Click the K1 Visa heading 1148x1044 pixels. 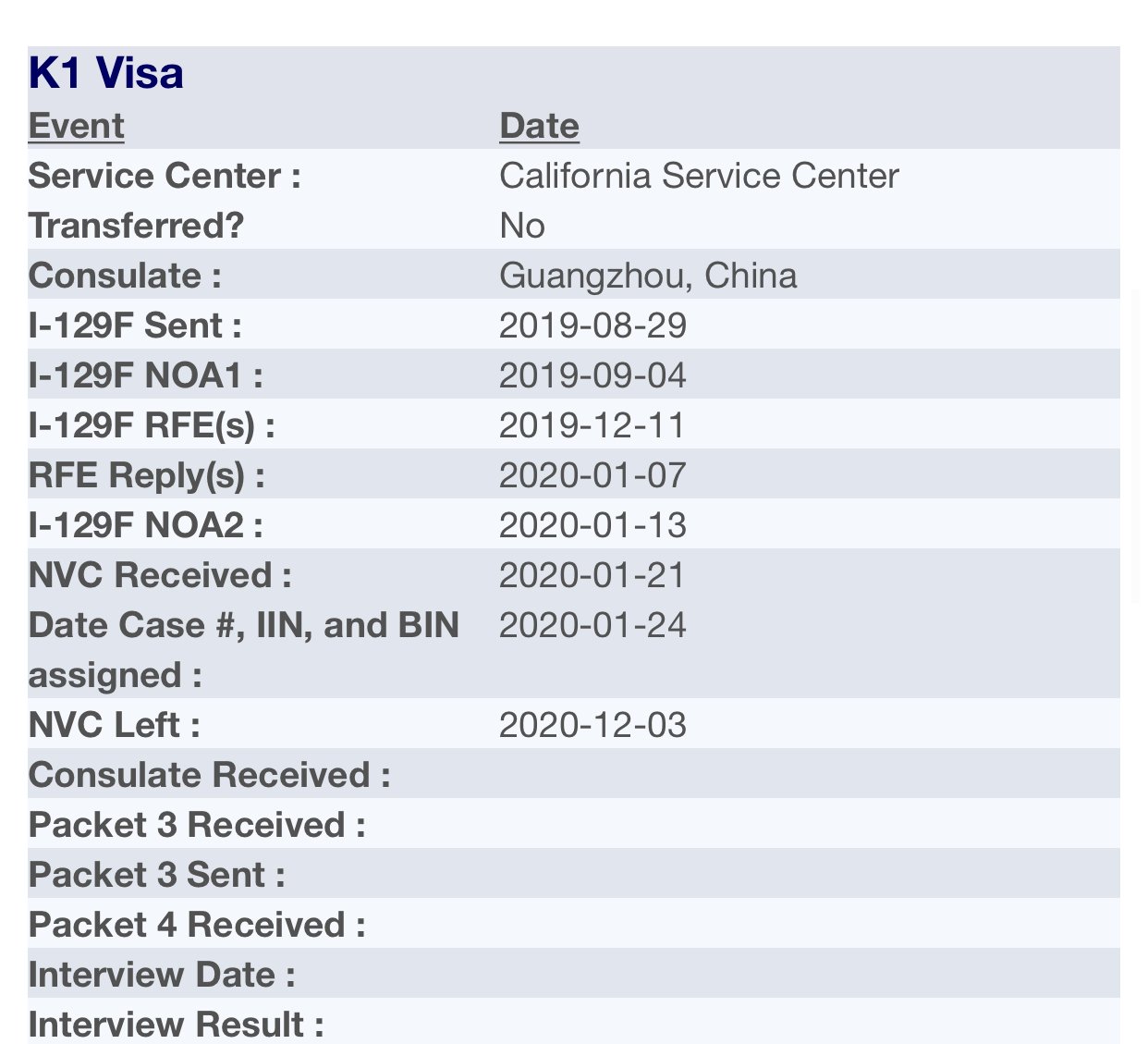(x=106, y=73)
